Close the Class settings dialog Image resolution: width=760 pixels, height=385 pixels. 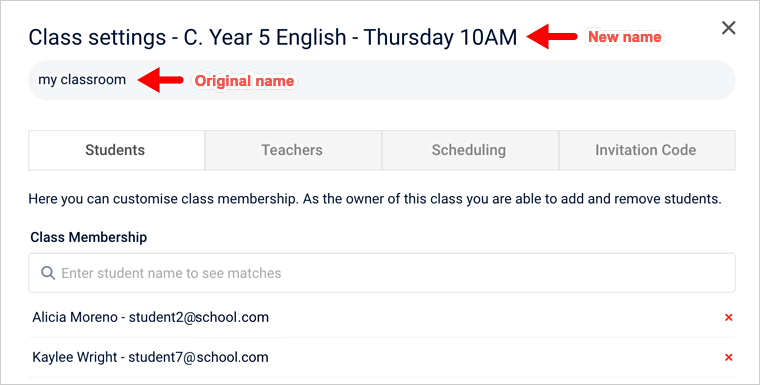click(728, 28)
